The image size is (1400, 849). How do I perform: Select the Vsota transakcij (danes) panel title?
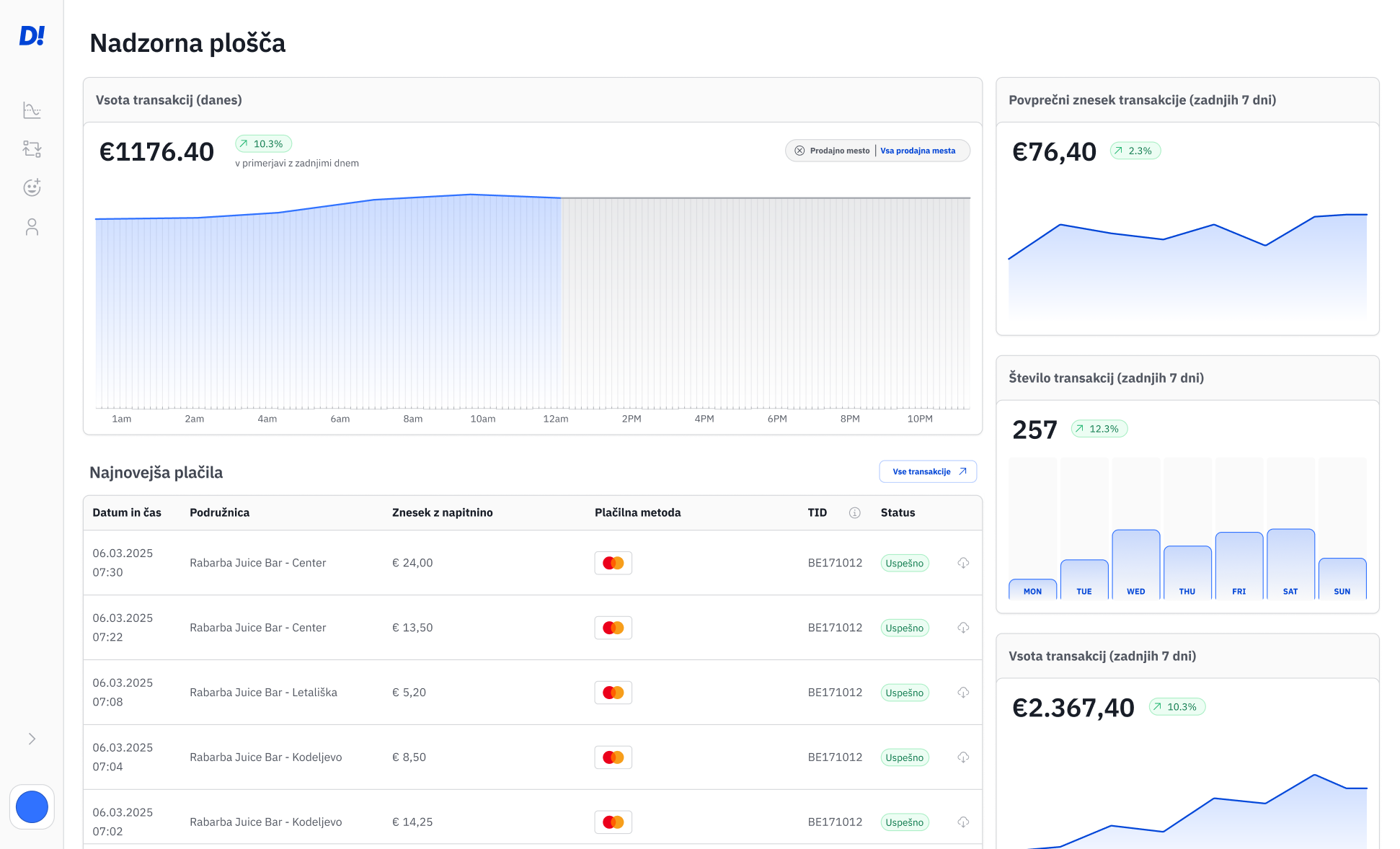pos(169,100)
